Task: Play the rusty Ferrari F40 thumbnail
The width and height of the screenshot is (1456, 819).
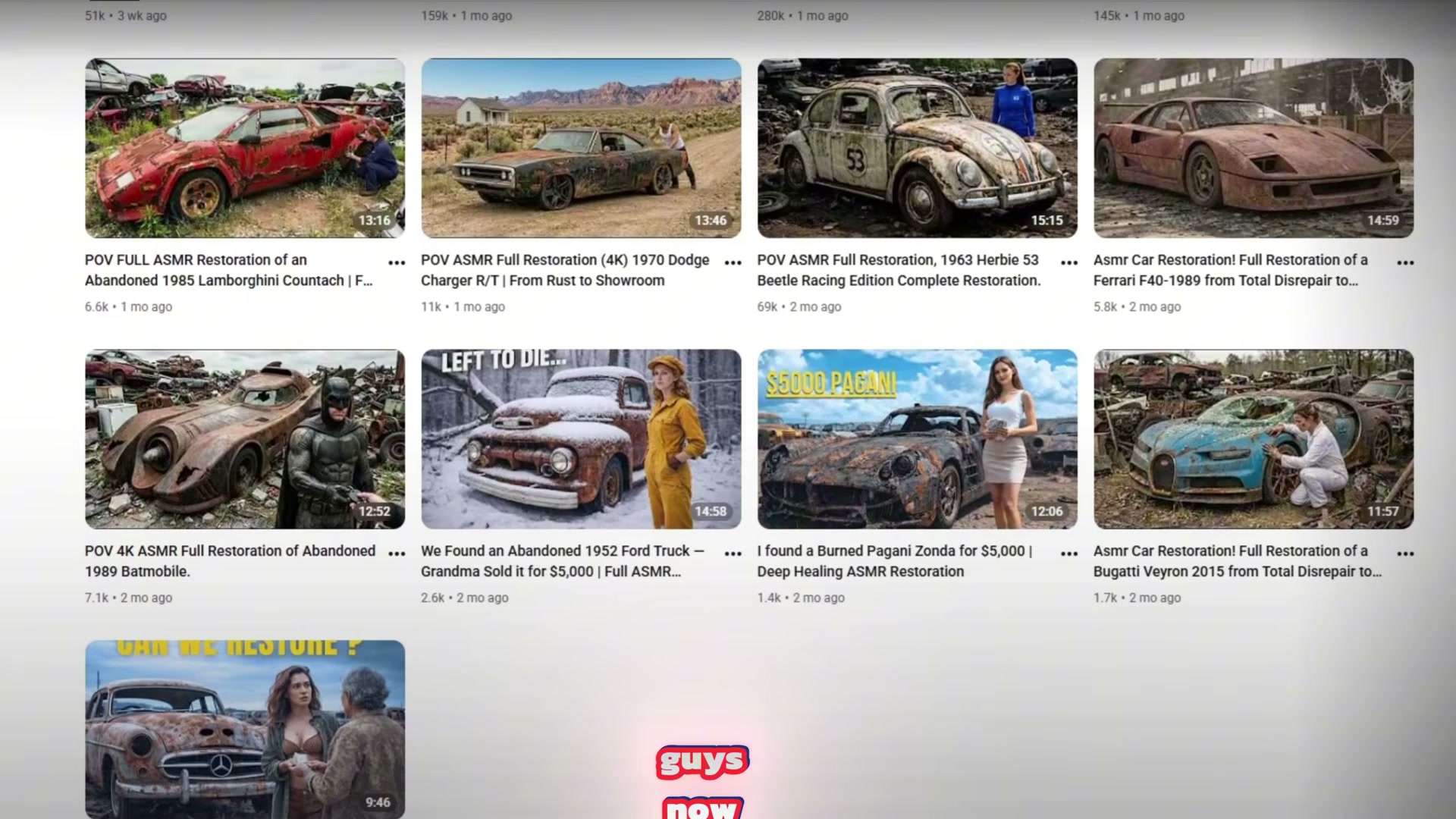Action: pos(1254,148)
